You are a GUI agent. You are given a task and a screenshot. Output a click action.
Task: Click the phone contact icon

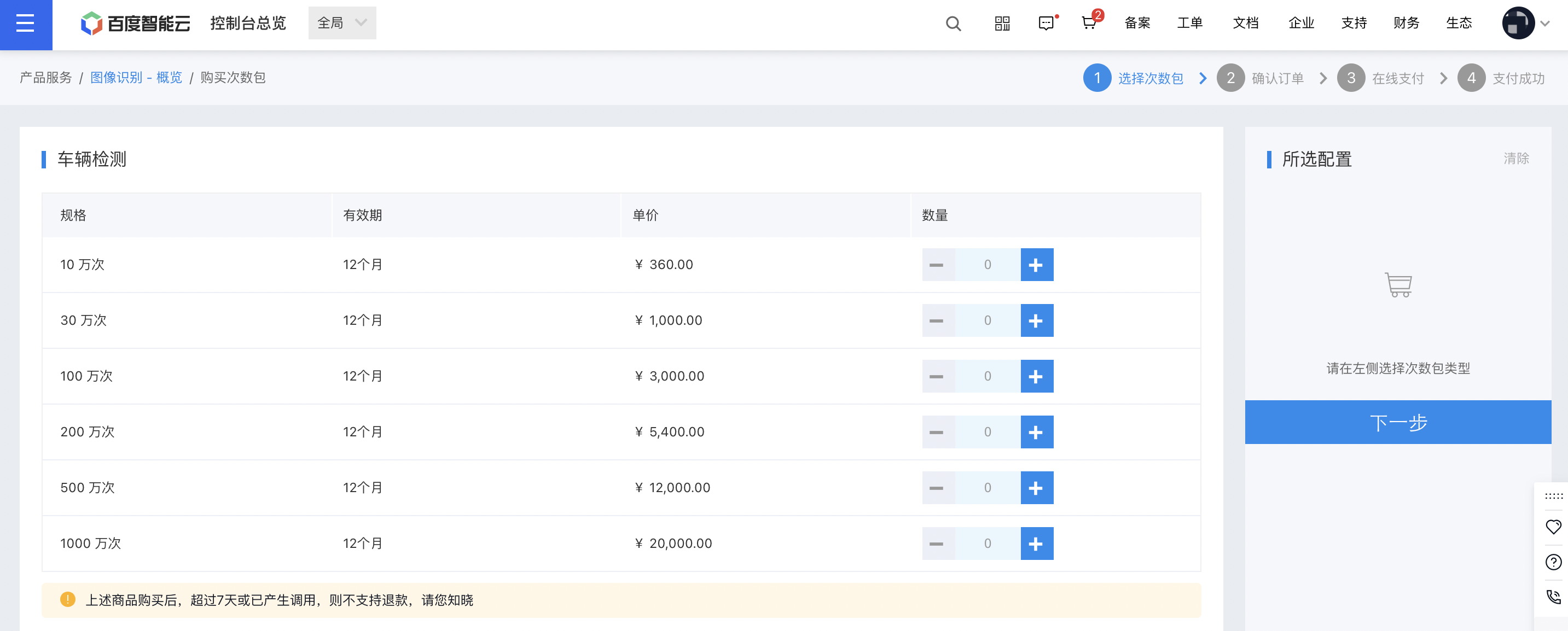(x=1553, y=597)
